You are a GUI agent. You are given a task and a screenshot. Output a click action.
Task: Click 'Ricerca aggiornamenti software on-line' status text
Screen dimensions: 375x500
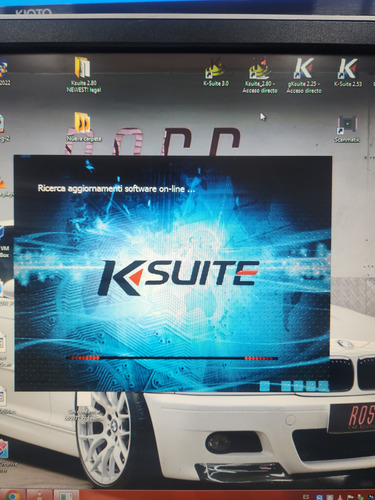click(x=116, y=189)
